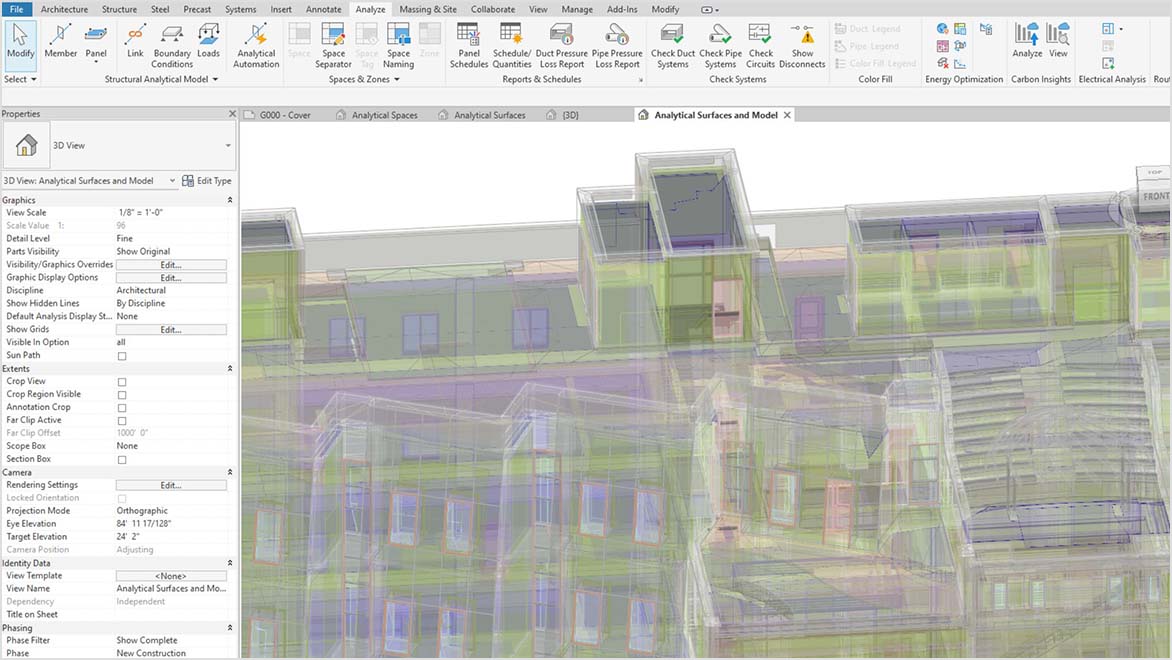
Task: Run the Duct Pressure Loss Report
Action: pyautogui.click(x=560, y=42)
